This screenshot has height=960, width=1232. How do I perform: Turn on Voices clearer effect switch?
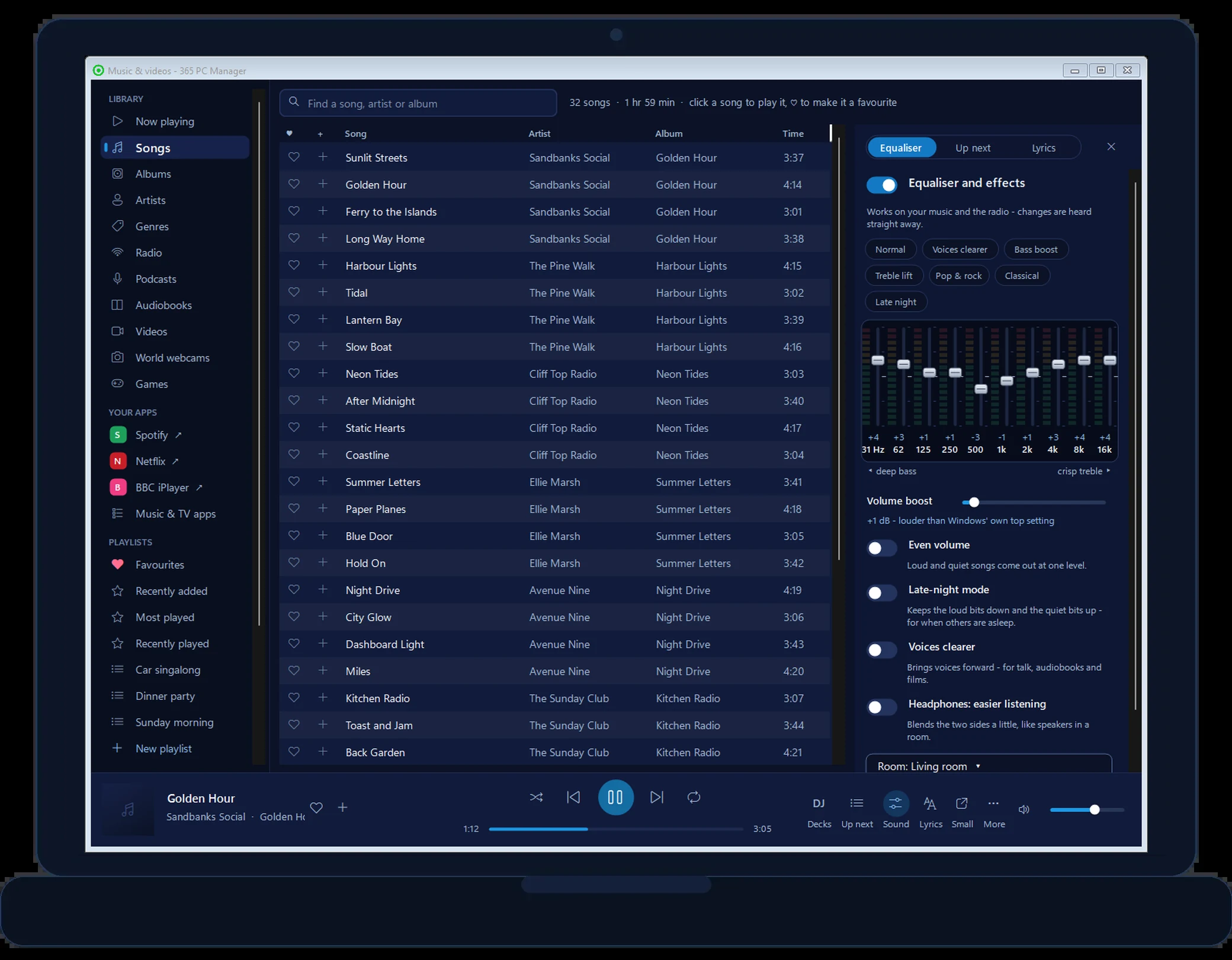882,650
